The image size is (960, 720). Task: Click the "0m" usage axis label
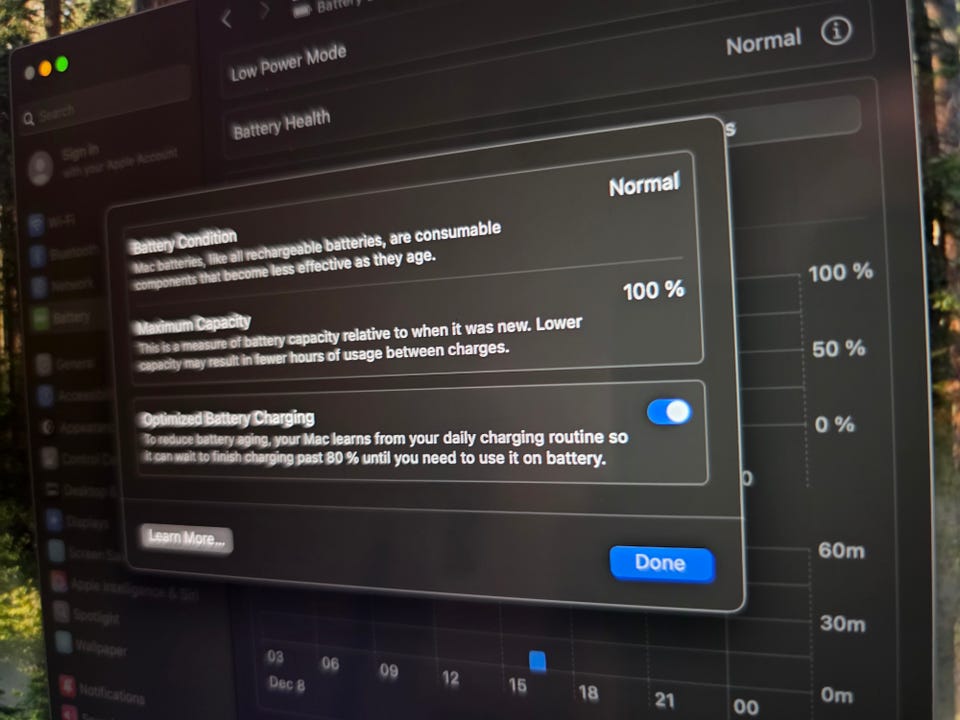tap(836, 696)
